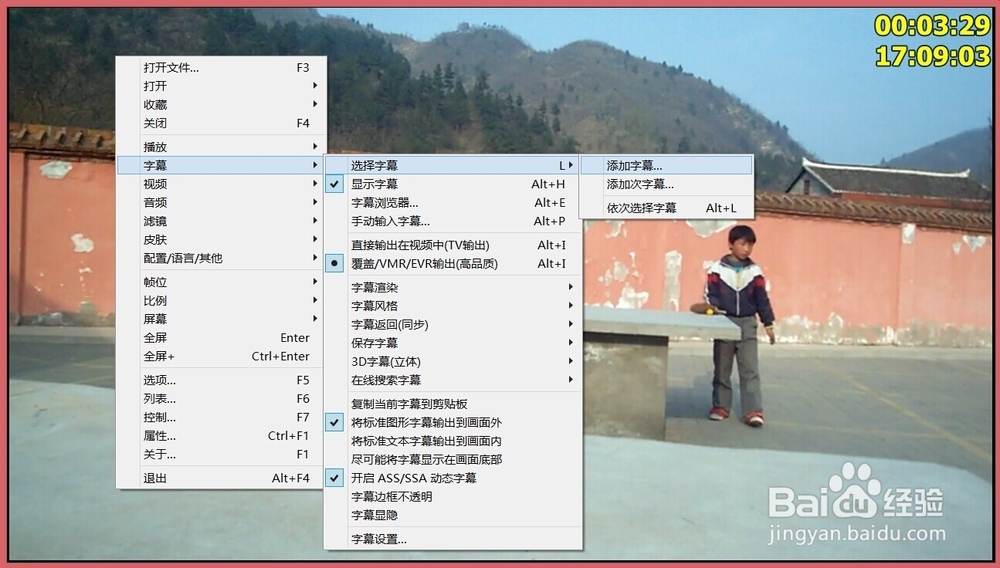Select 依次选择字幕 Alt+L entry
Viewport: 1000px width, 568px height.
click(666, 208)
